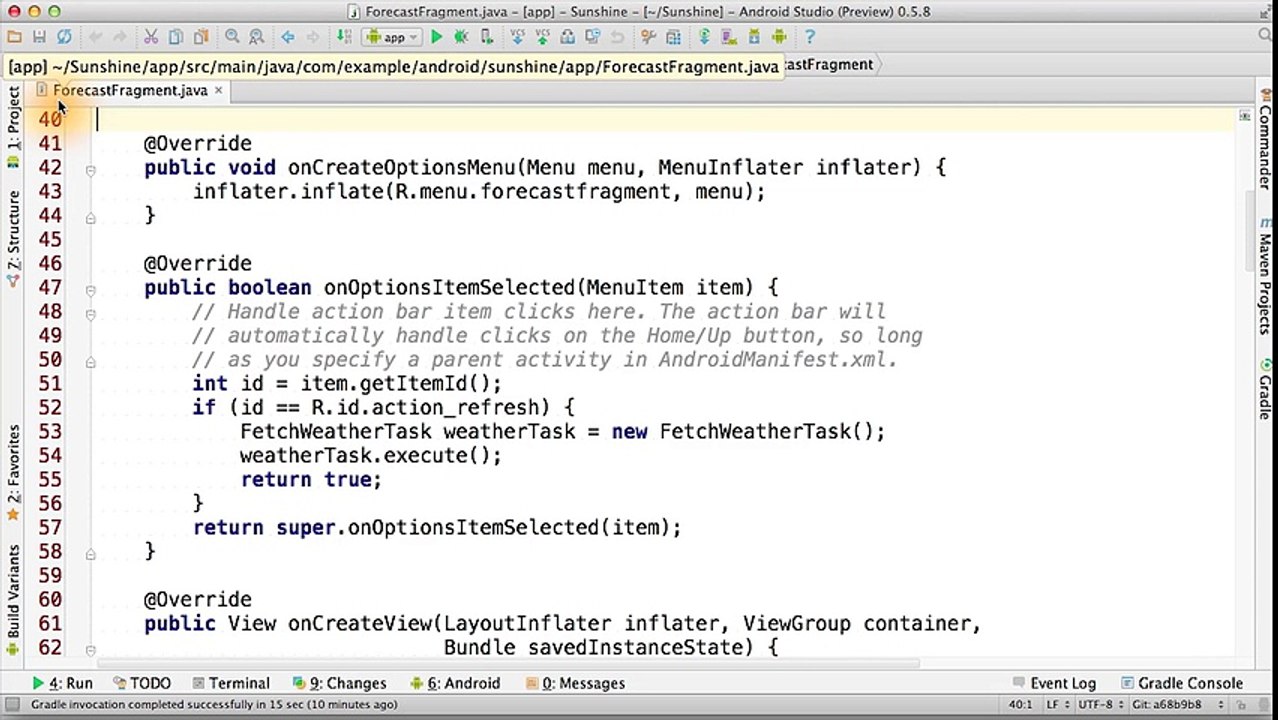Save all files with the floppy disk icon
This screenshot has height=720, width=1278.
click(39, 37)
